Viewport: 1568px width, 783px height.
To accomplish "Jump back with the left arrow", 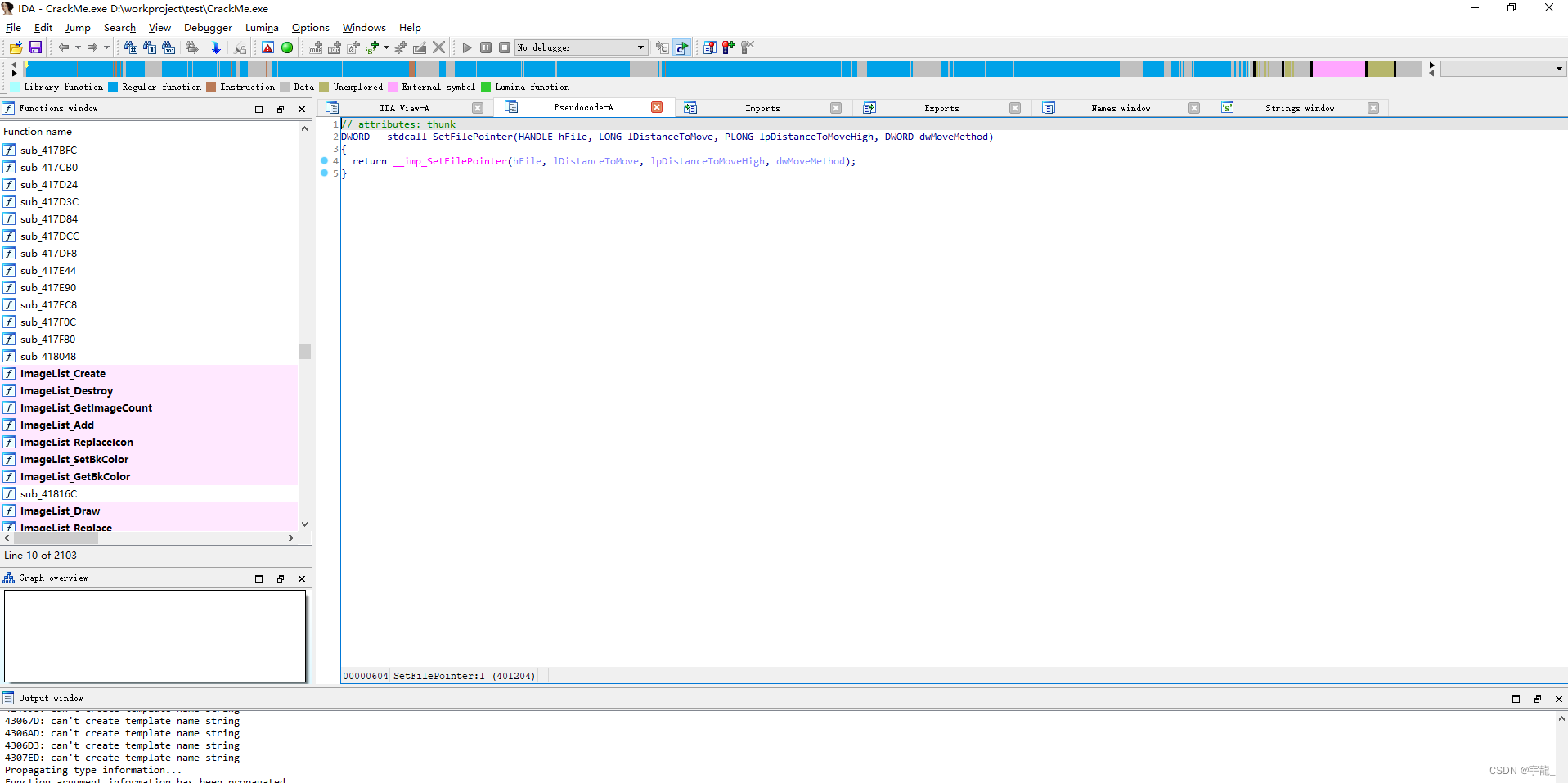I will [63, 47].
